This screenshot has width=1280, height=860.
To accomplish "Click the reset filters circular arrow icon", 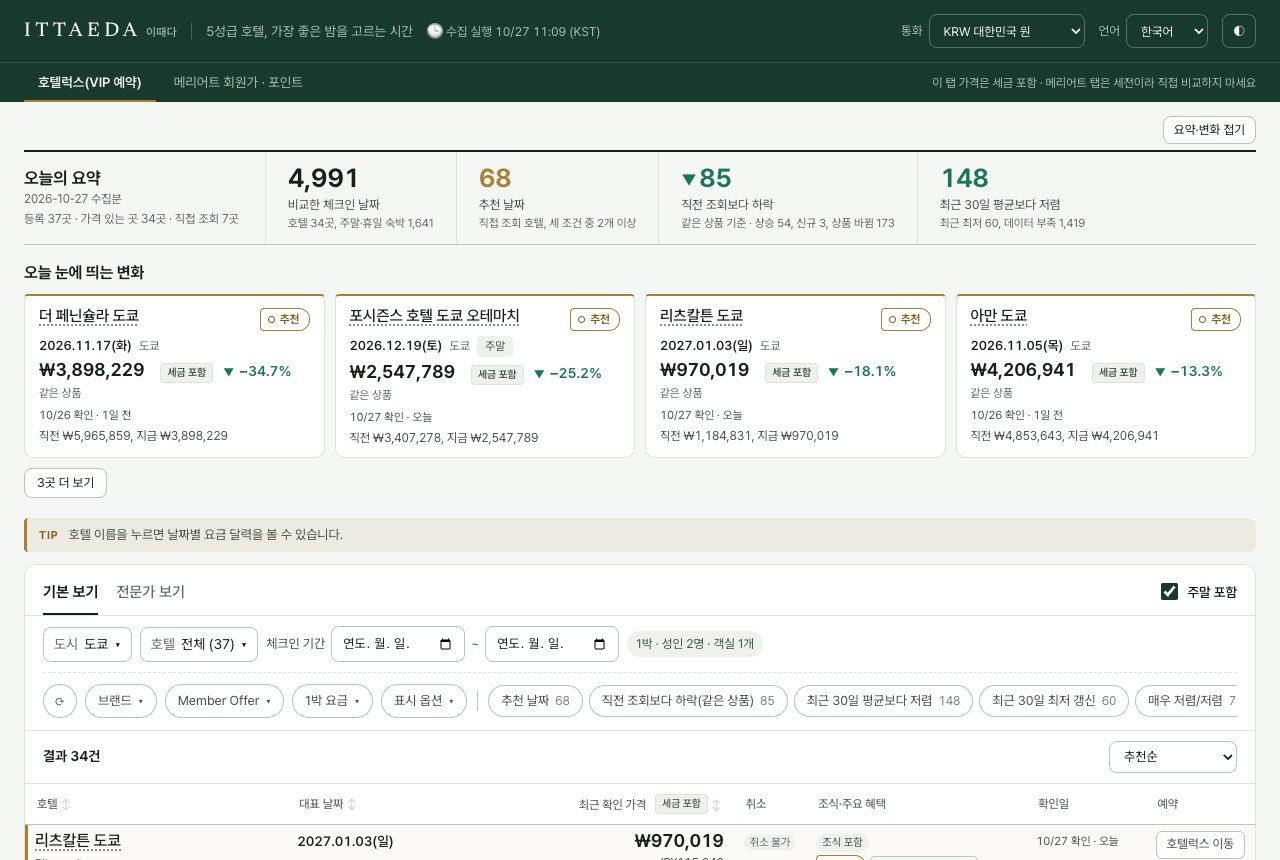I will pyautogui.click(x=60, y=701).
